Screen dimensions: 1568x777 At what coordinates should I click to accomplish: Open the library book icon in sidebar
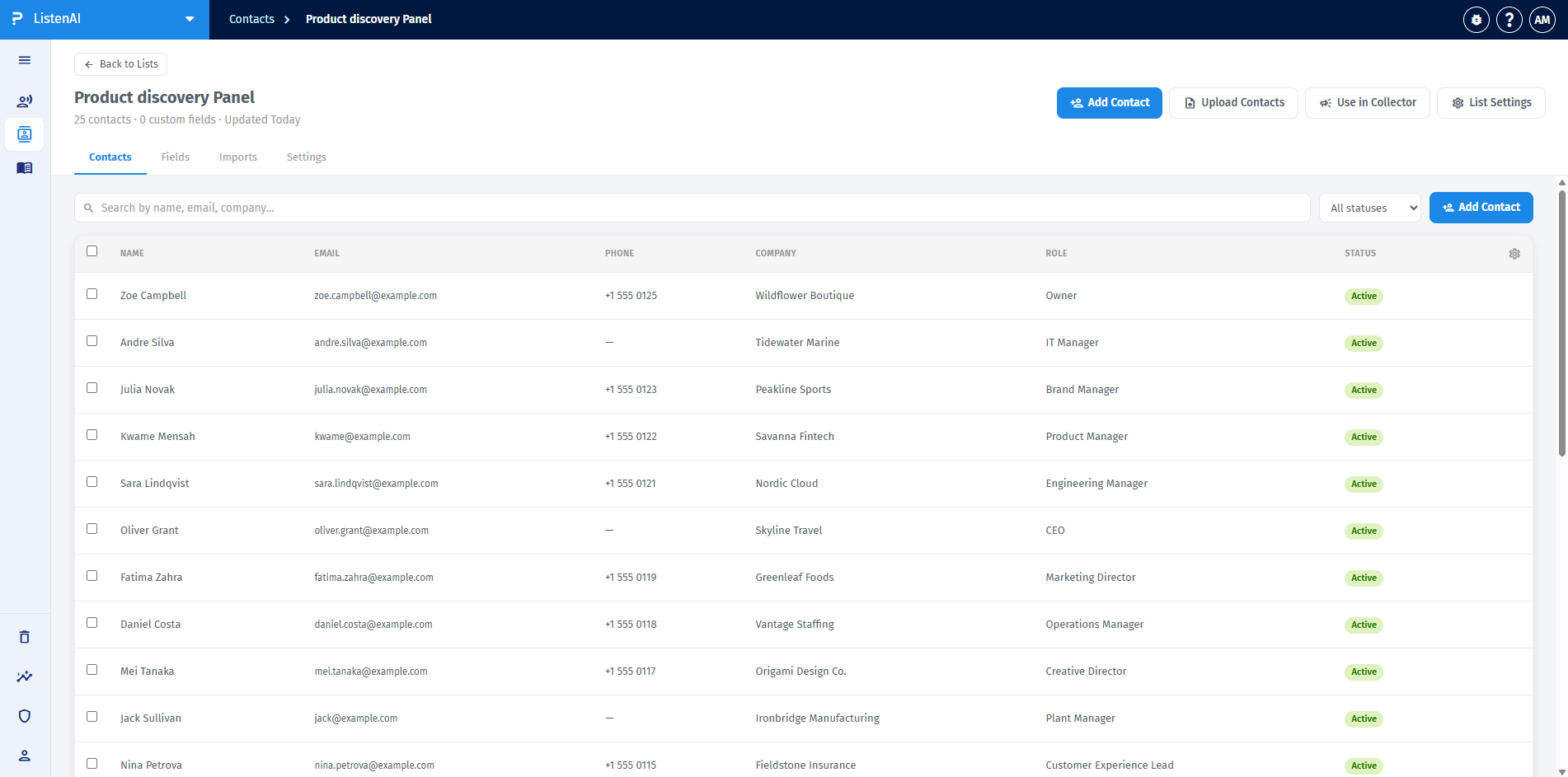[25, 168]
